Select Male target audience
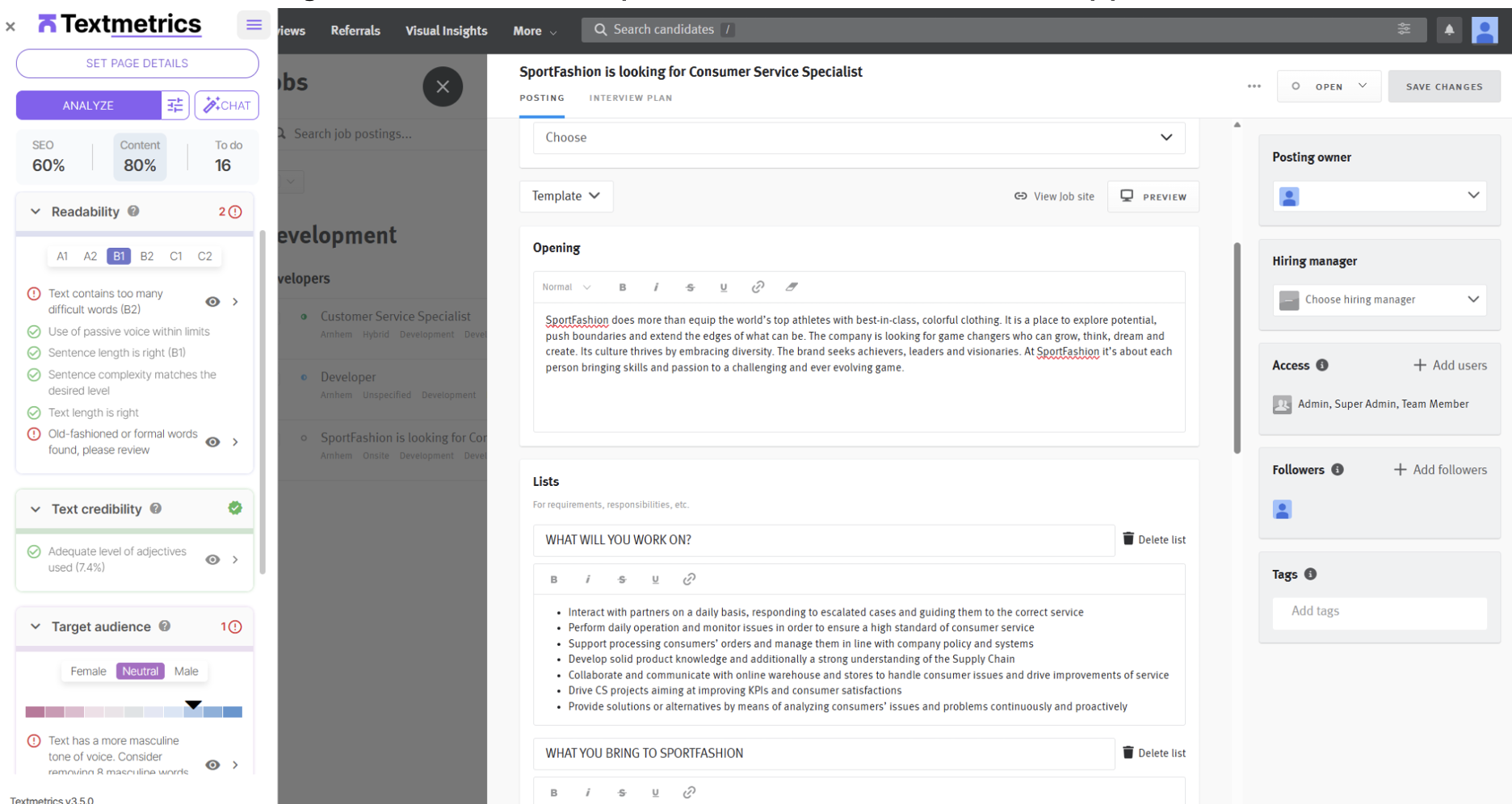This screenshot has width=1512, height=804. pyautogui.click(x=186, y=671)
